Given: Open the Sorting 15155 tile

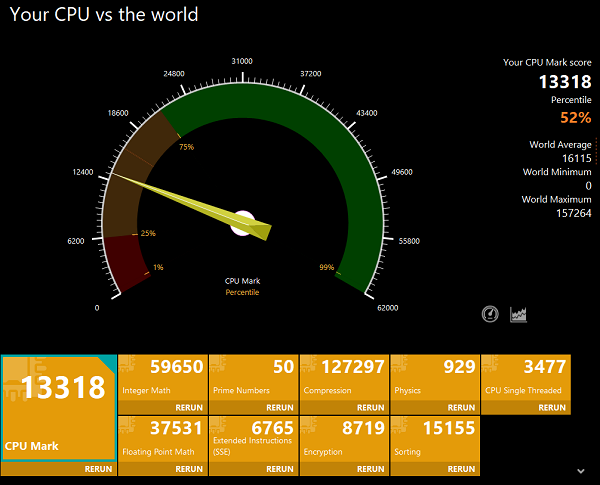Looking at the screenshot, I should coord(435,439).
